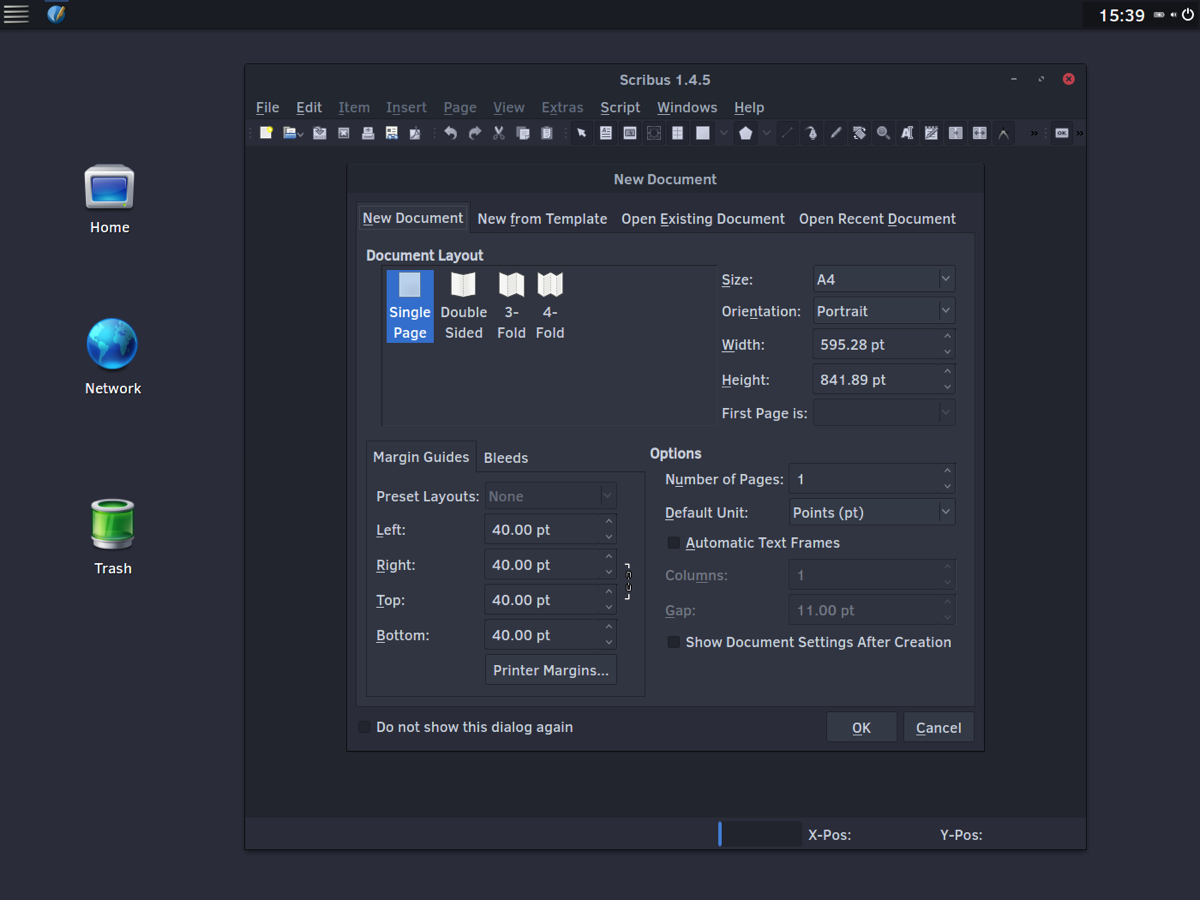Open the page Size dropdown
1200x900 pixels.
pyautogui.click(x=884, y=279)
